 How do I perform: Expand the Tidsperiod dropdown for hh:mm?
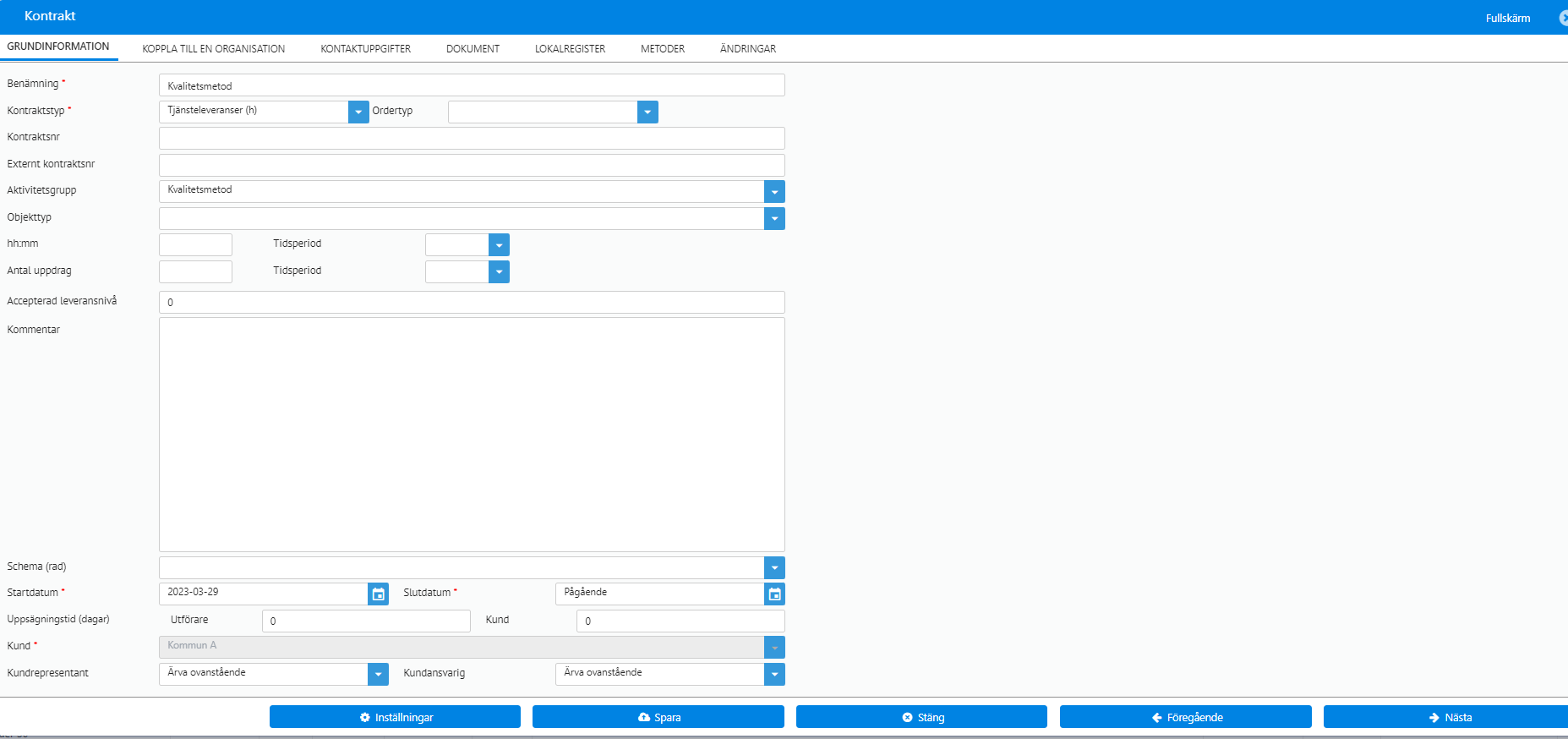click(x=499, y=245)
